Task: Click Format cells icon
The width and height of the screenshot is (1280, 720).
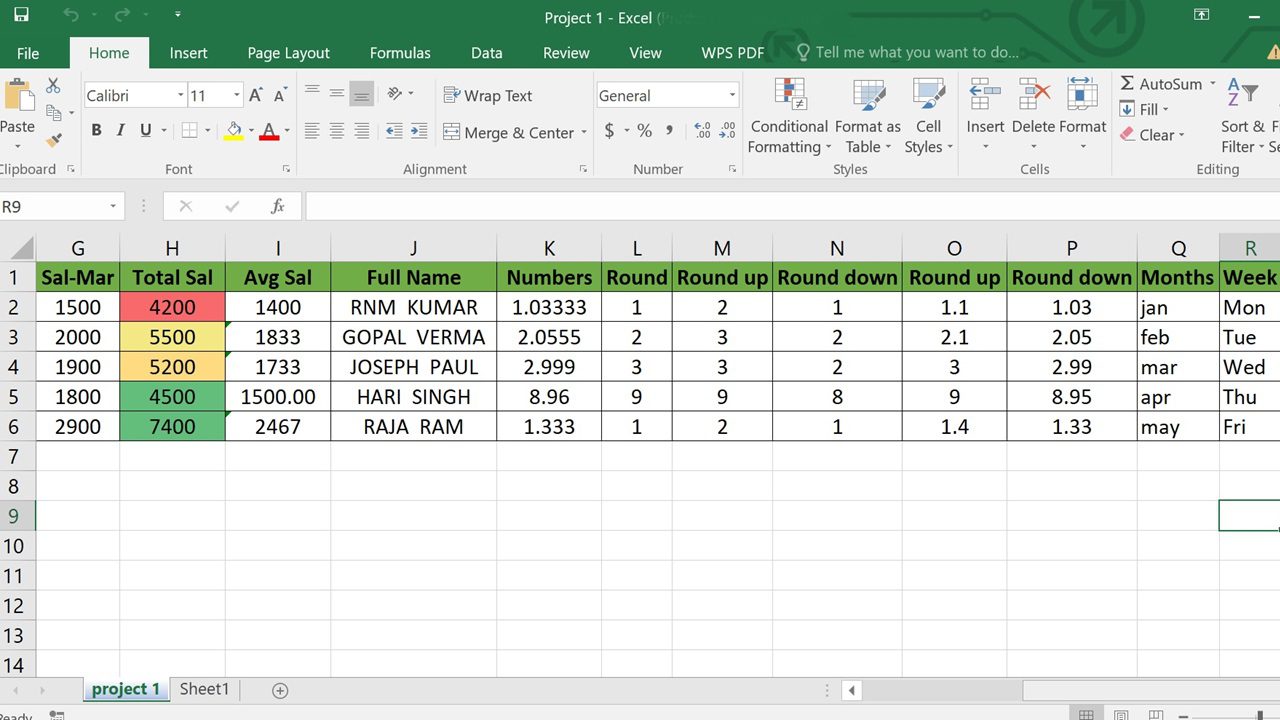Action: pos(1083,96)
